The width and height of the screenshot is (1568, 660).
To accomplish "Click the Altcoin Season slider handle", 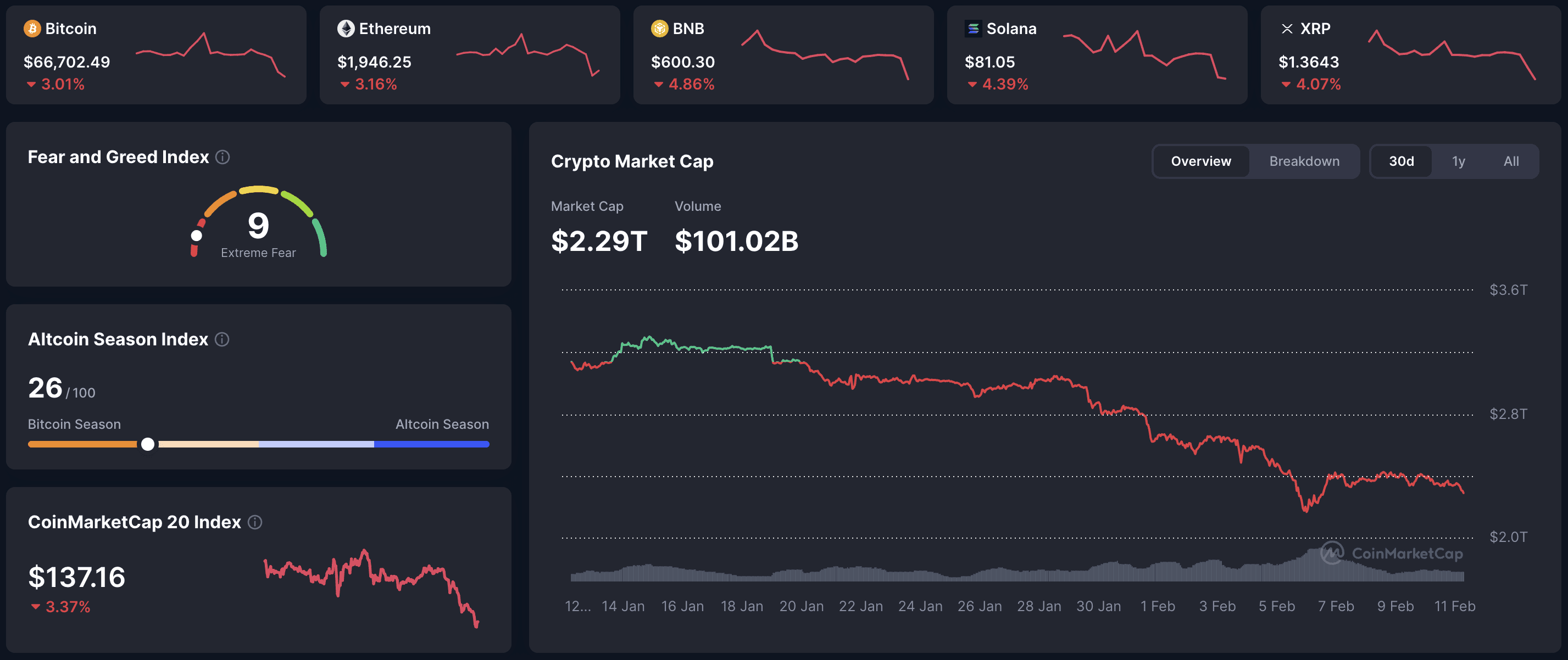I will (x=147, y=444).
